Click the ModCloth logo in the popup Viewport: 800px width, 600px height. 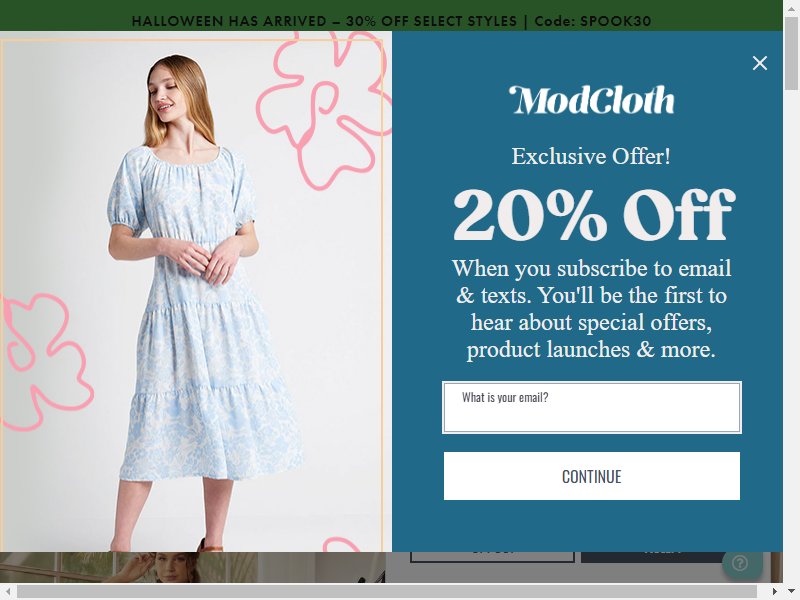[591, 99]
